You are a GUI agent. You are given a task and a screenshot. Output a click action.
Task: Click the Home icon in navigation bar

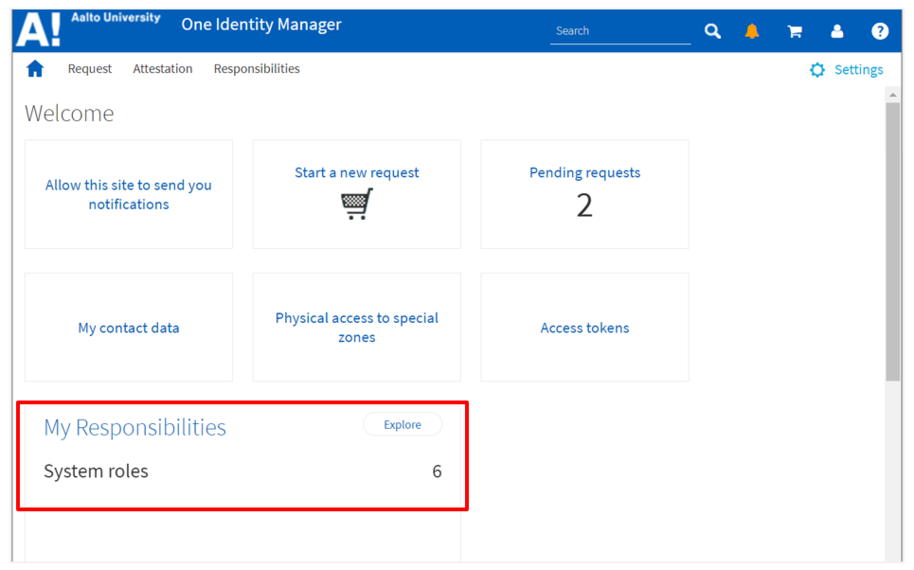tap(35, 69)
